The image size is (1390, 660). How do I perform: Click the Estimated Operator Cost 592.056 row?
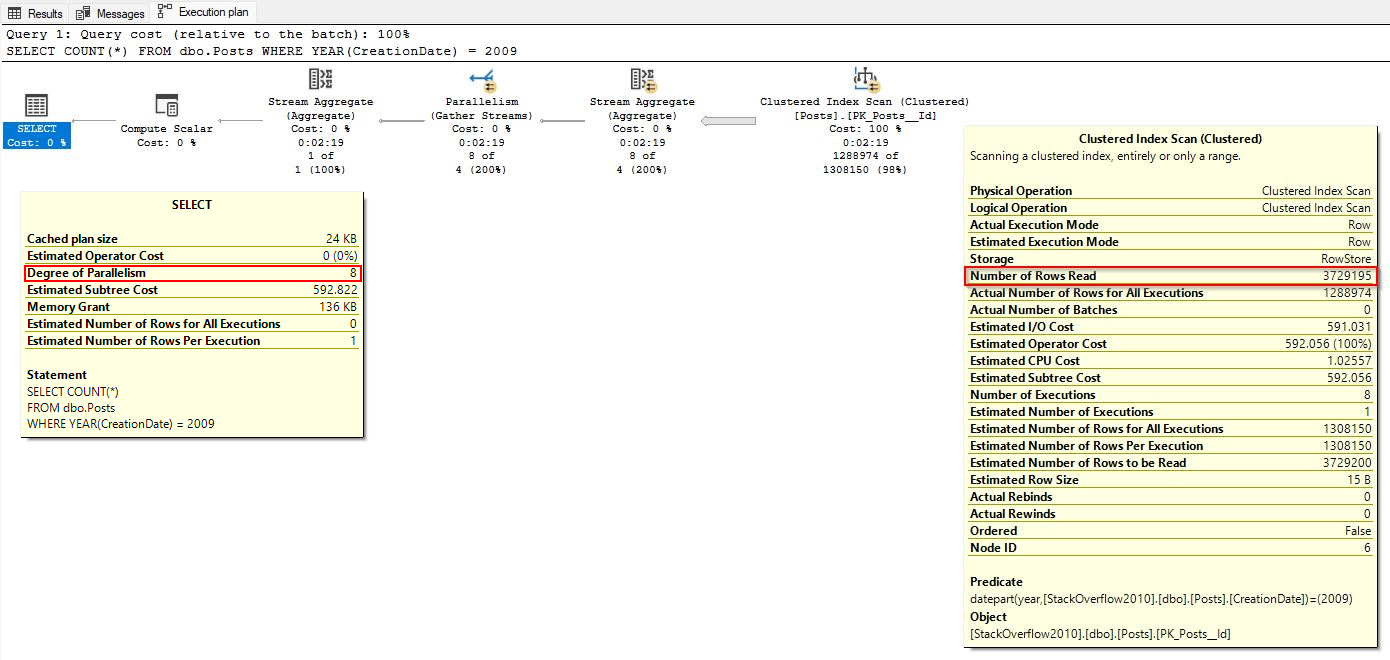point(1171,344)
